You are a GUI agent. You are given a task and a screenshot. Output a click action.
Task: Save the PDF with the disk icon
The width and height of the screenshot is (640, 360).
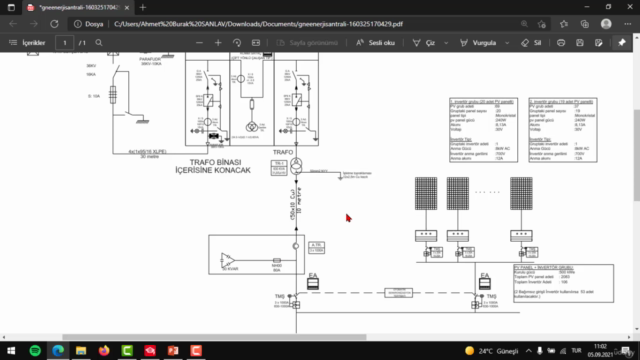tap(580, 42)
